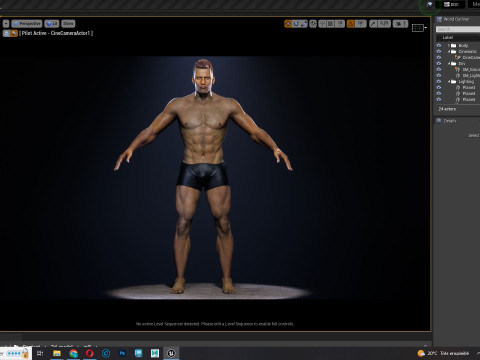
Task: Open the weather widget in the taskbar
Action: pyautogui.click(x=443, y=353)
